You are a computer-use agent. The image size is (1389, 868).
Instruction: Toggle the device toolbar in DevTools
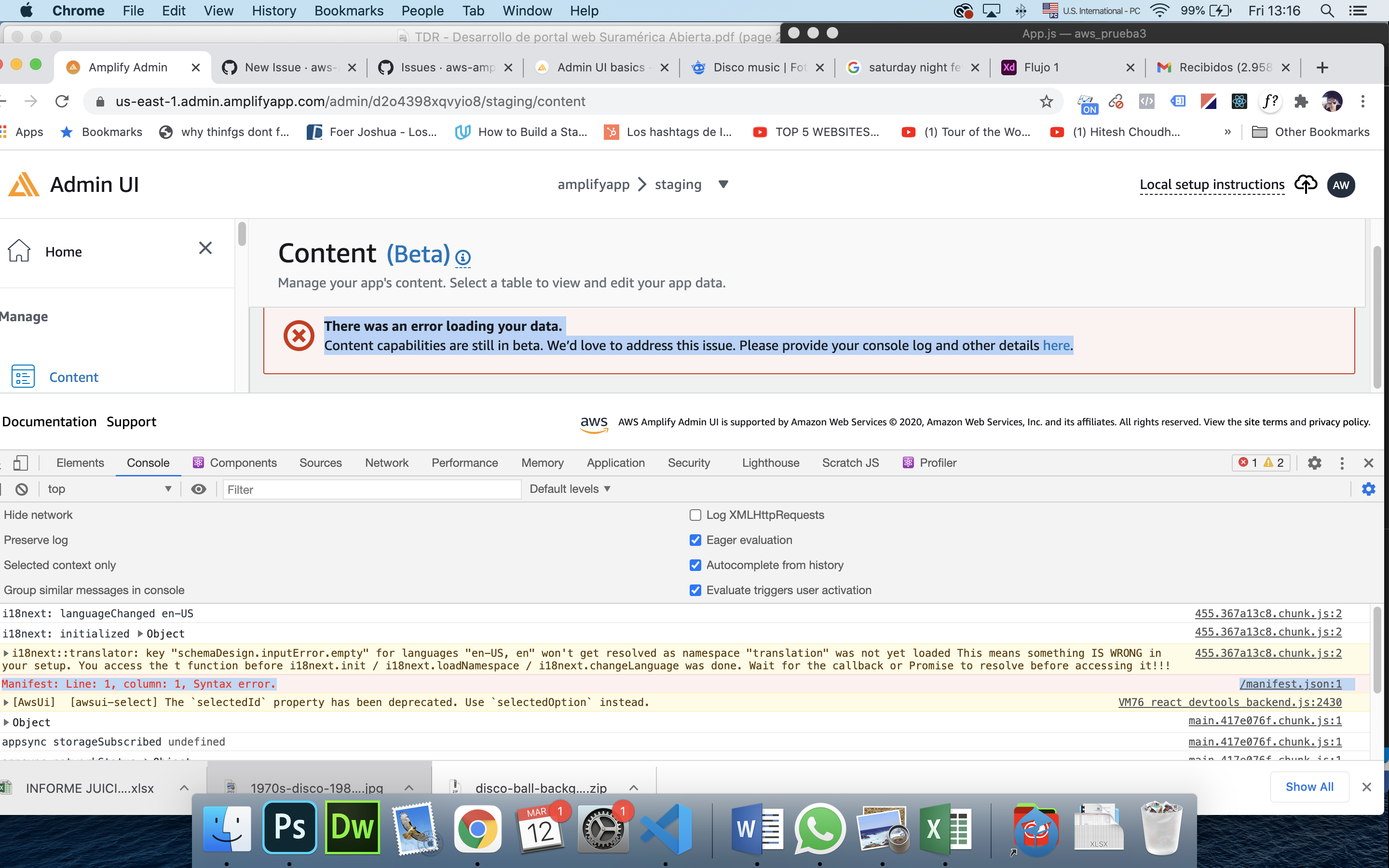tap(21, 463)
